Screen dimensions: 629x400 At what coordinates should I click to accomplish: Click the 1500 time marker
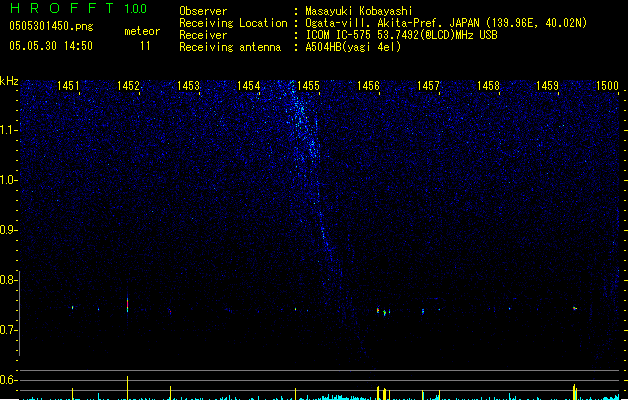click(607, 86)
